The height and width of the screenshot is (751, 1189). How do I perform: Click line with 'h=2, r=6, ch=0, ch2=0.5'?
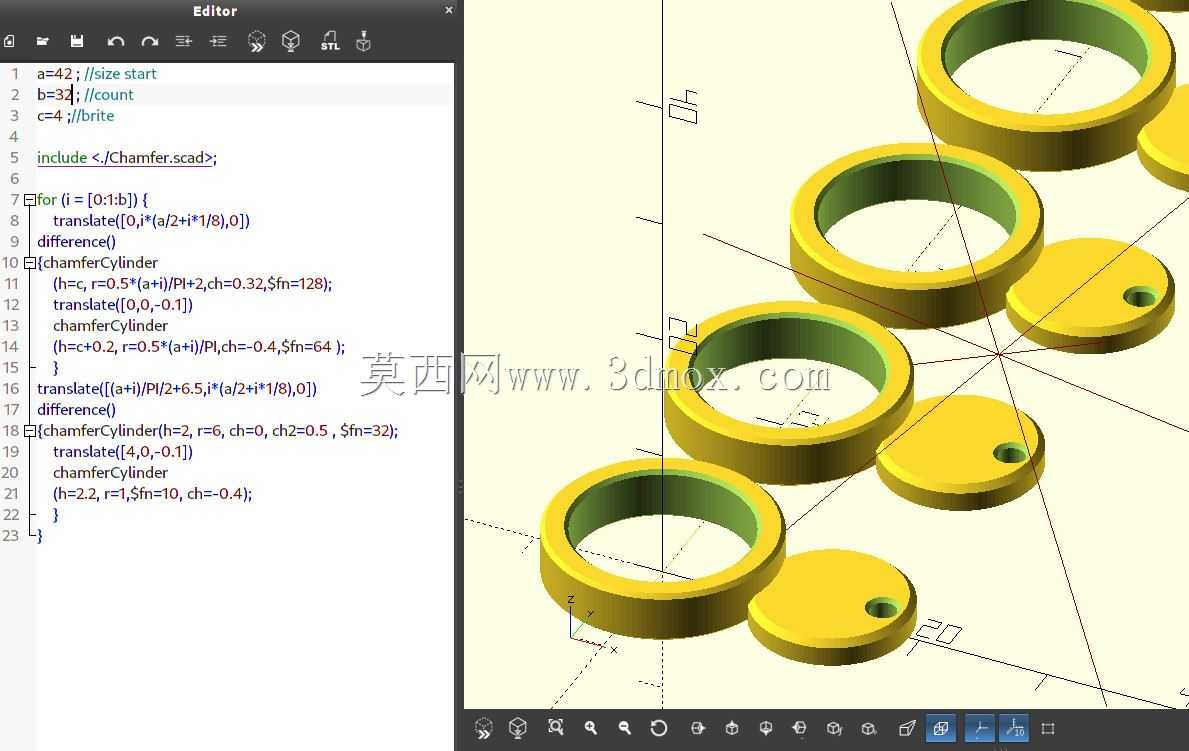tap(217, 431)
